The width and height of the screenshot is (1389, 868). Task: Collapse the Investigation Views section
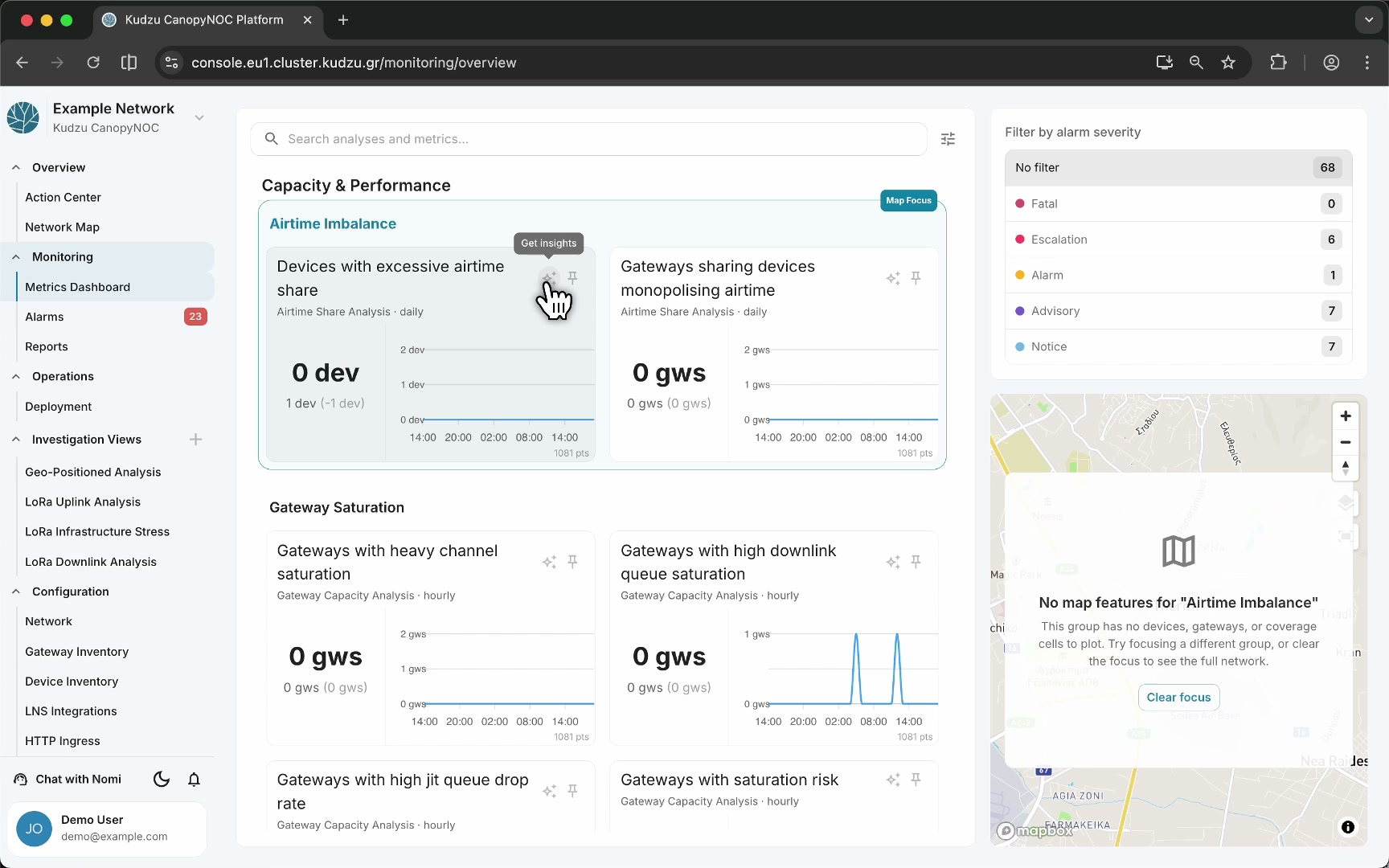[x=16, y=440]
